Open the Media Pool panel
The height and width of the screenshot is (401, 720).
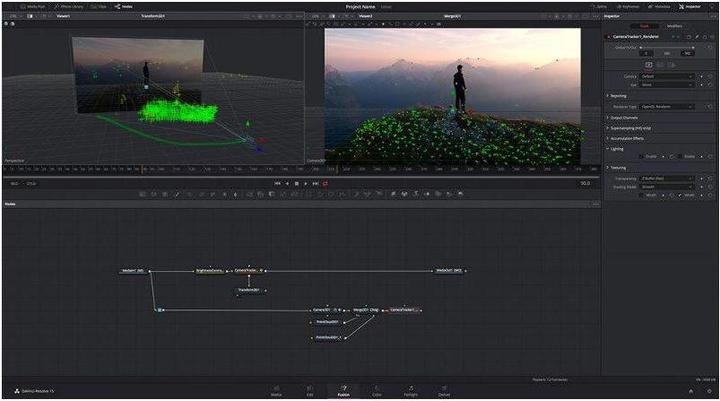(x=33, y=7)
